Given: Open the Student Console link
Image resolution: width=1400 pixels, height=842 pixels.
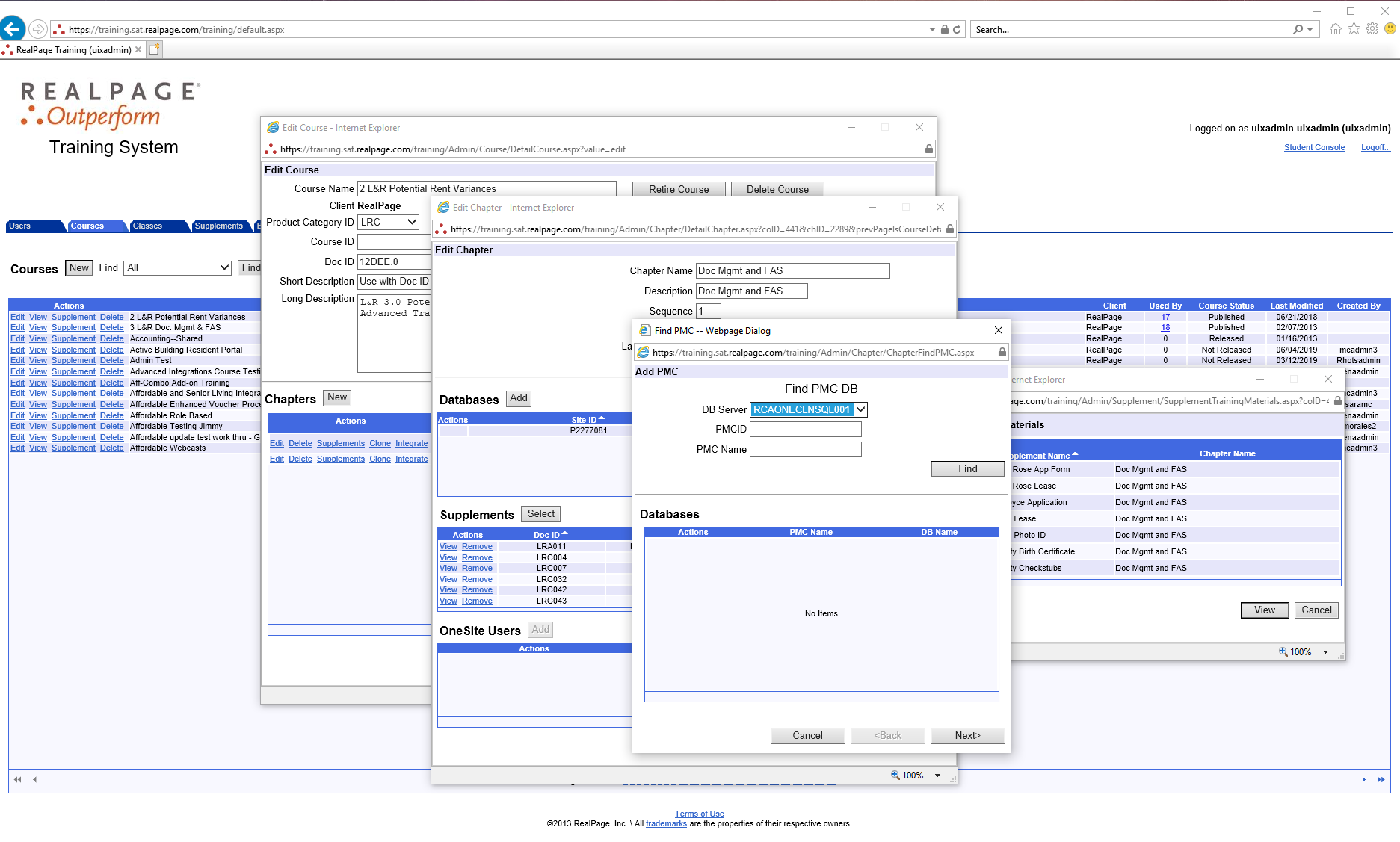Looking at the screenshot, I should pyautogui.click(x=1314, y=147).
